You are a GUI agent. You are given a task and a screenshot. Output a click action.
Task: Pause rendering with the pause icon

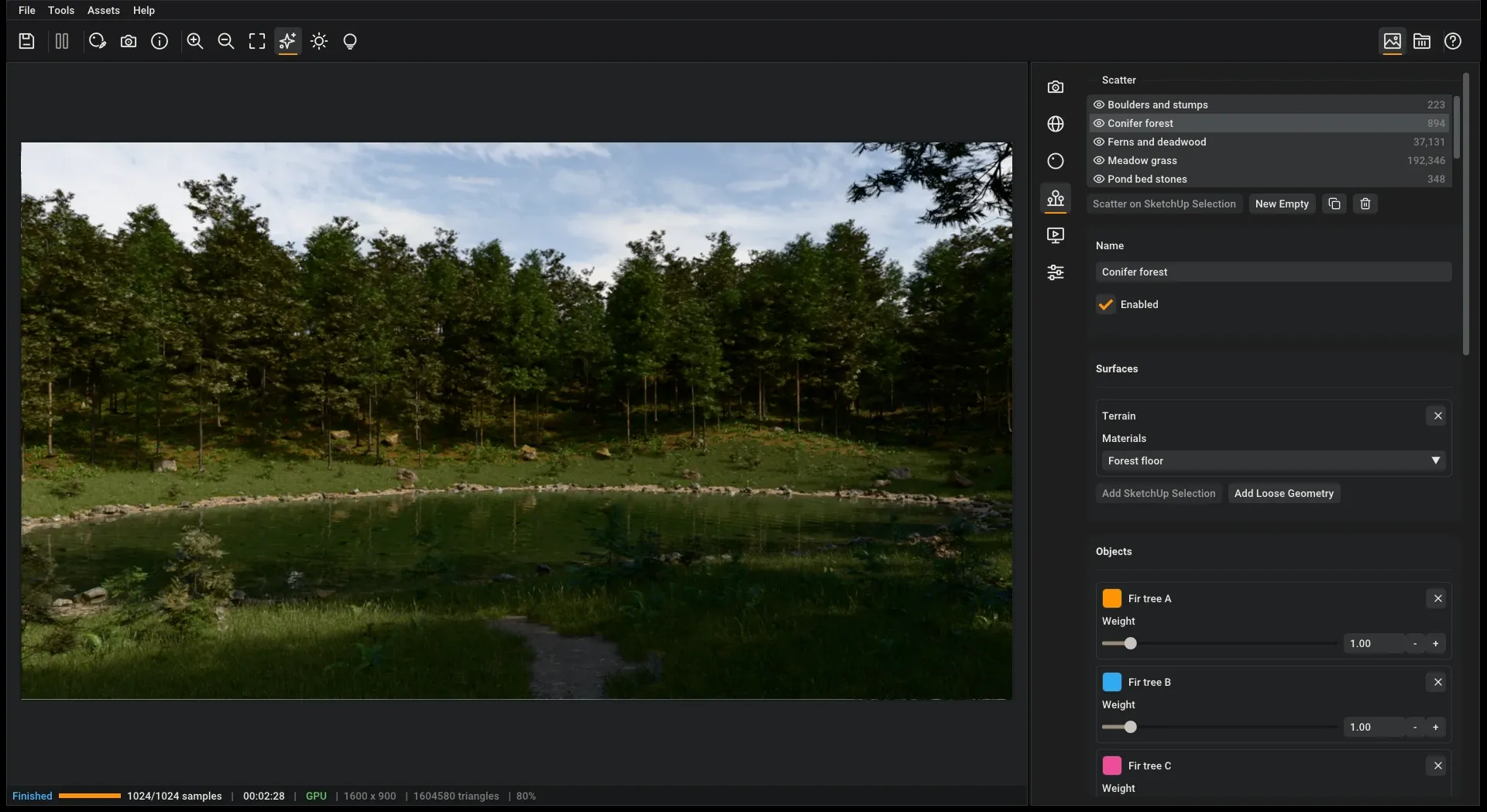click(x=62, y=41)
